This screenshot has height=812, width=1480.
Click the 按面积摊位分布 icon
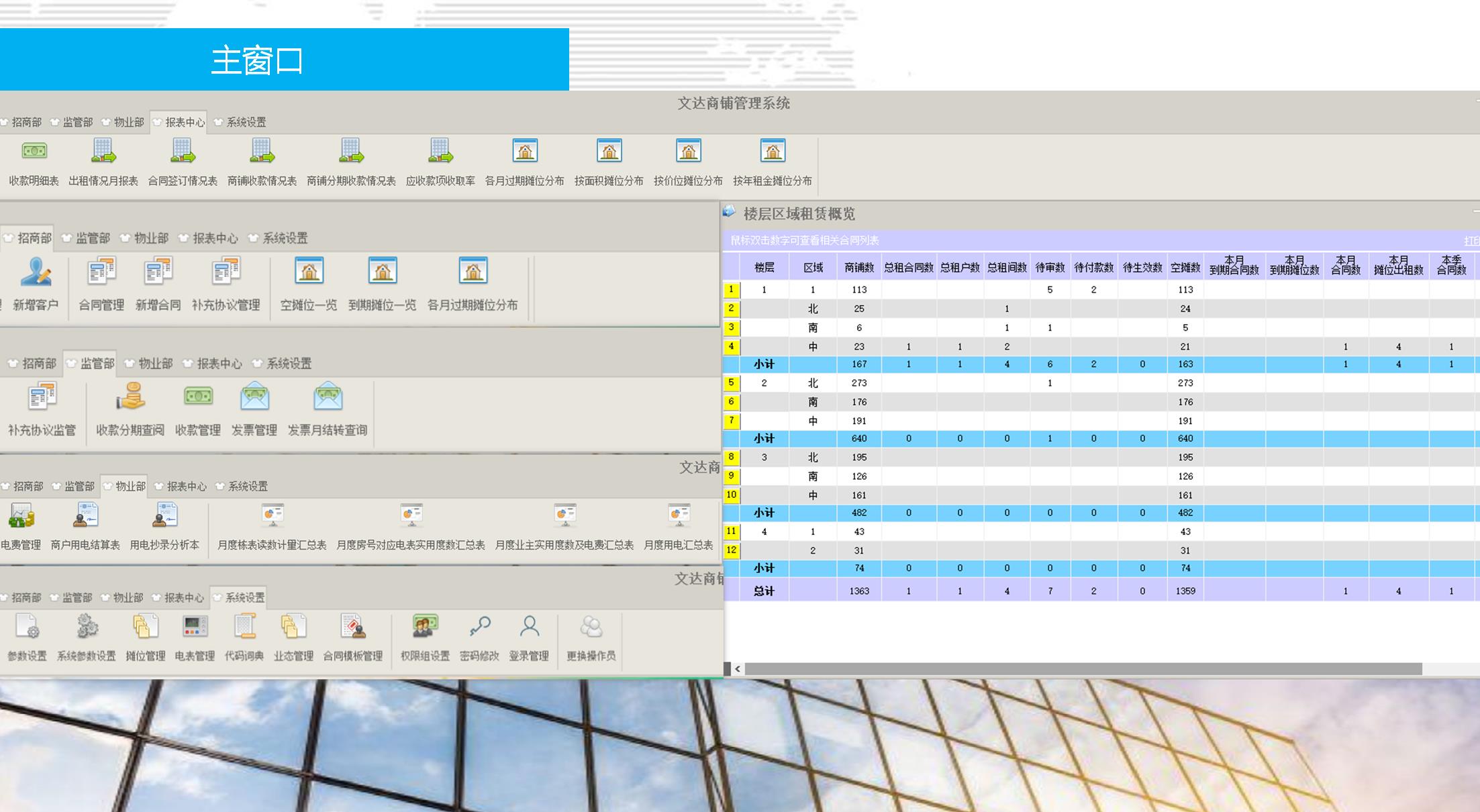(x=609, y=152)
